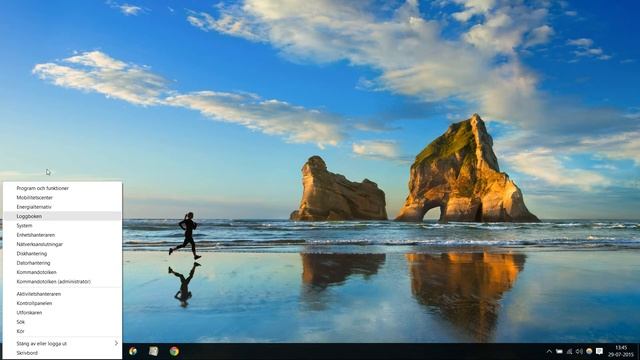
Task: Open Nätverksanslutningar
Action: pos(62,244)
